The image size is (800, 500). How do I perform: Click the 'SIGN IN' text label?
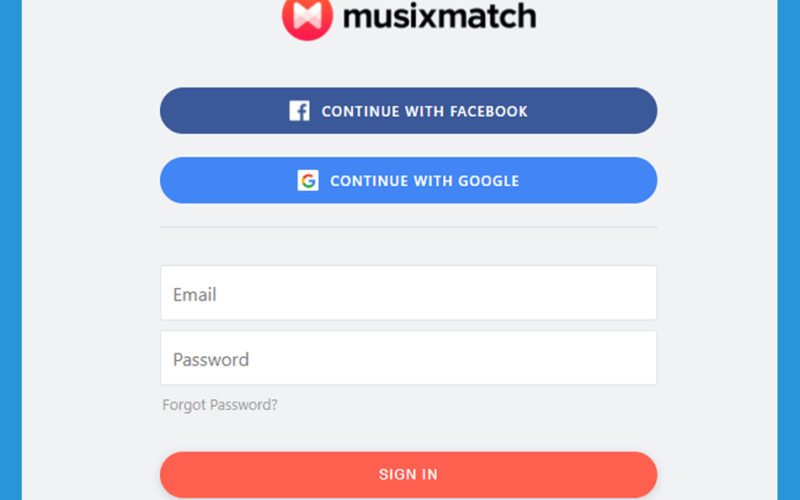click(408, 474)
